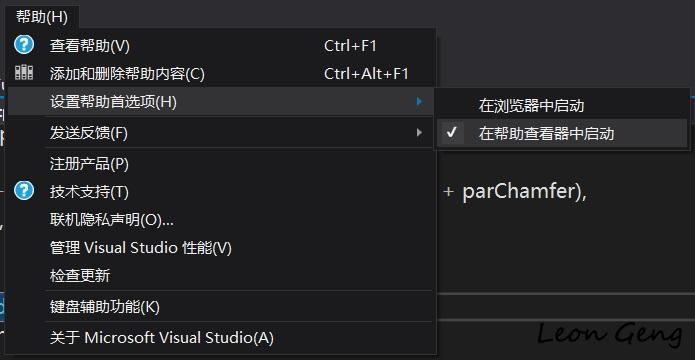Click the parChamfer text in the code editor
Viewport: 695px width, 360px height.
click(x=515, y=192)
